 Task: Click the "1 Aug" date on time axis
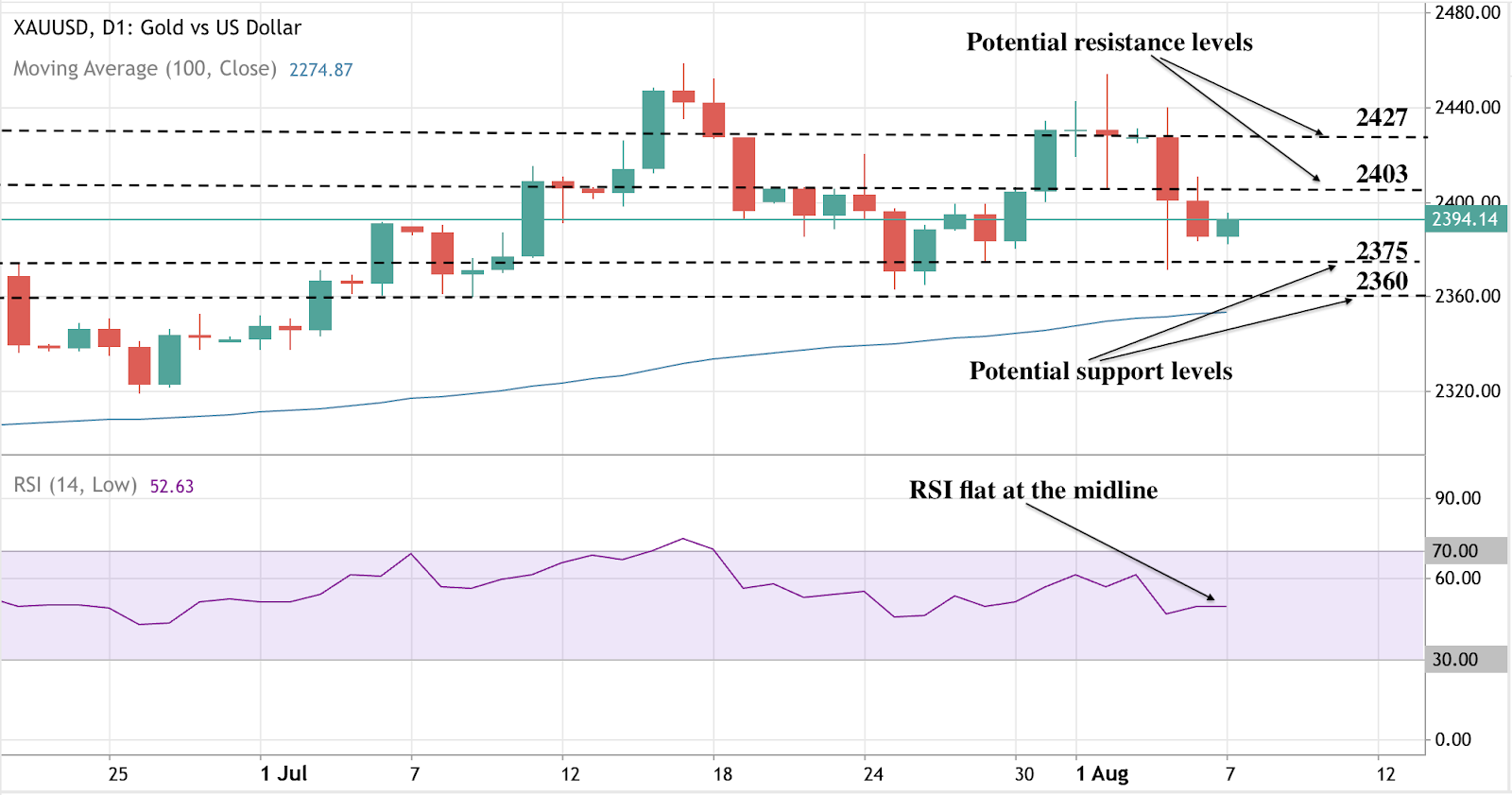[1102, 773]
